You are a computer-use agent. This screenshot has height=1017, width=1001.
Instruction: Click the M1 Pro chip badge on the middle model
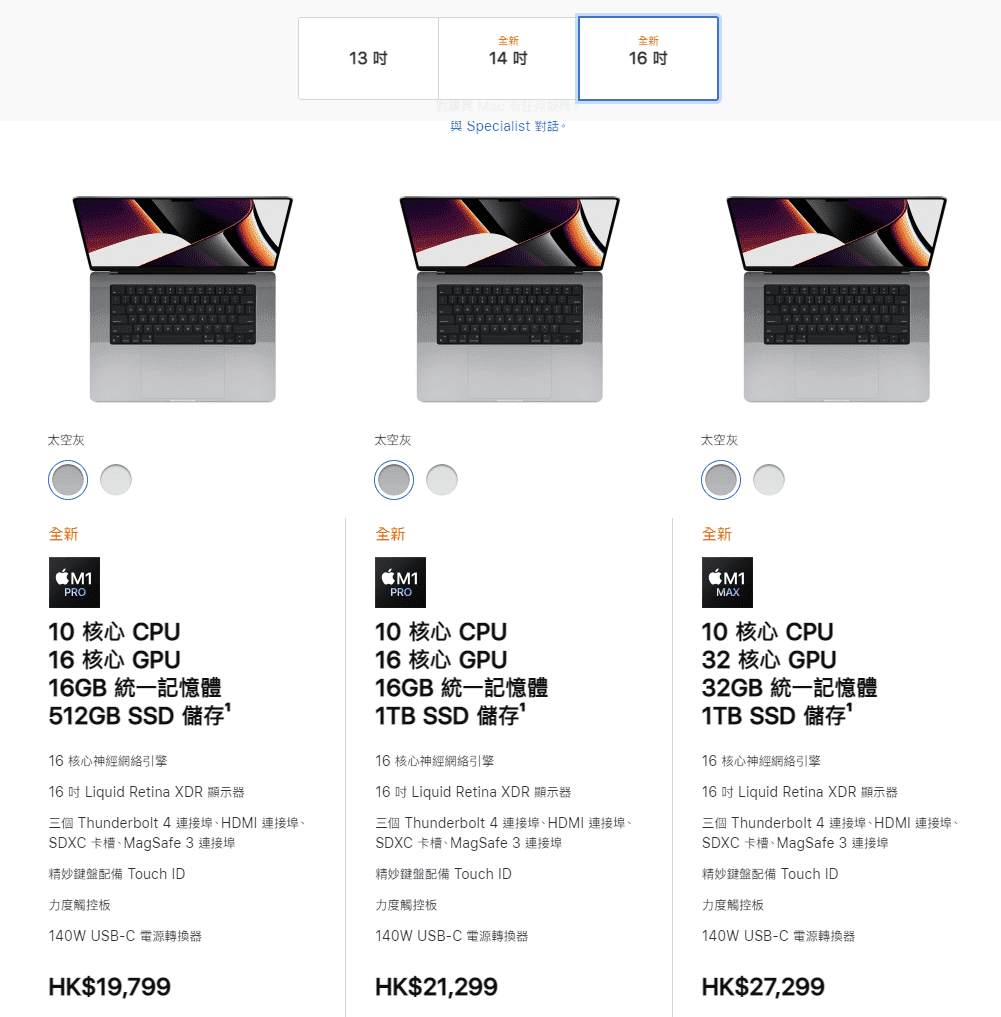[400, 582]
